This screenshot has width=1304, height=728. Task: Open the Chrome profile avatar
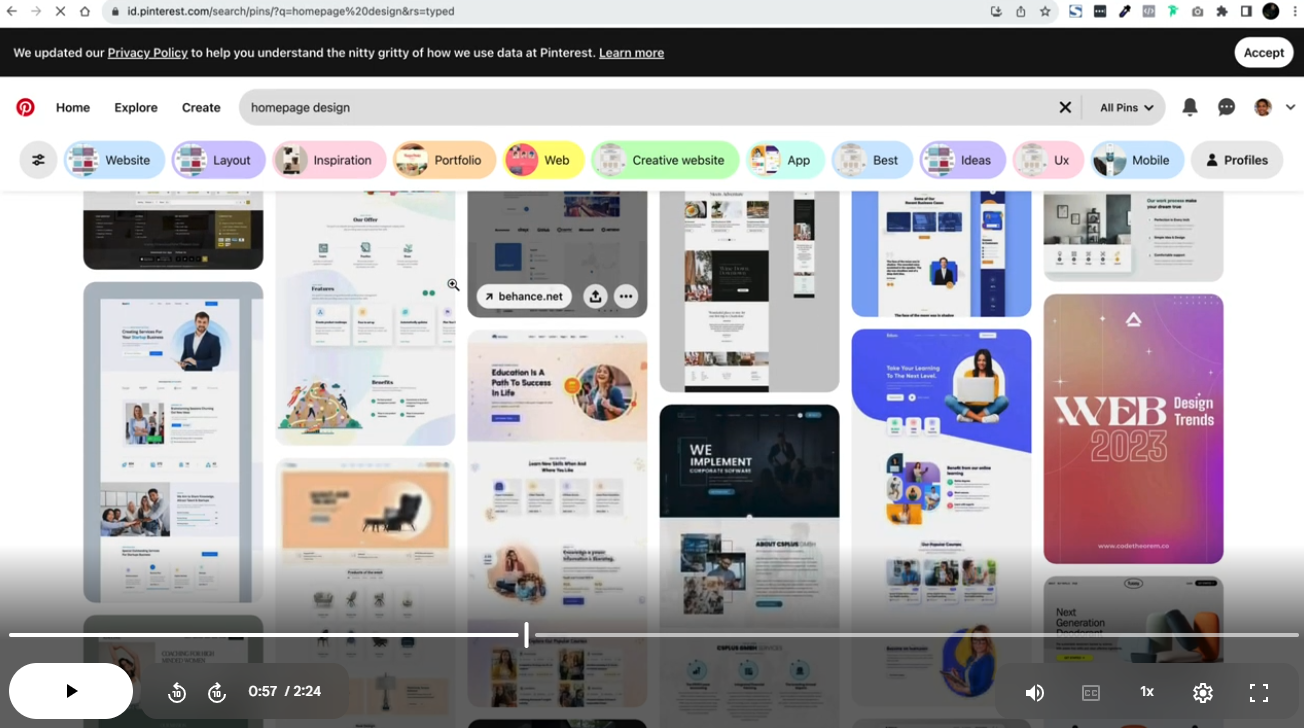pos(1271,11)
